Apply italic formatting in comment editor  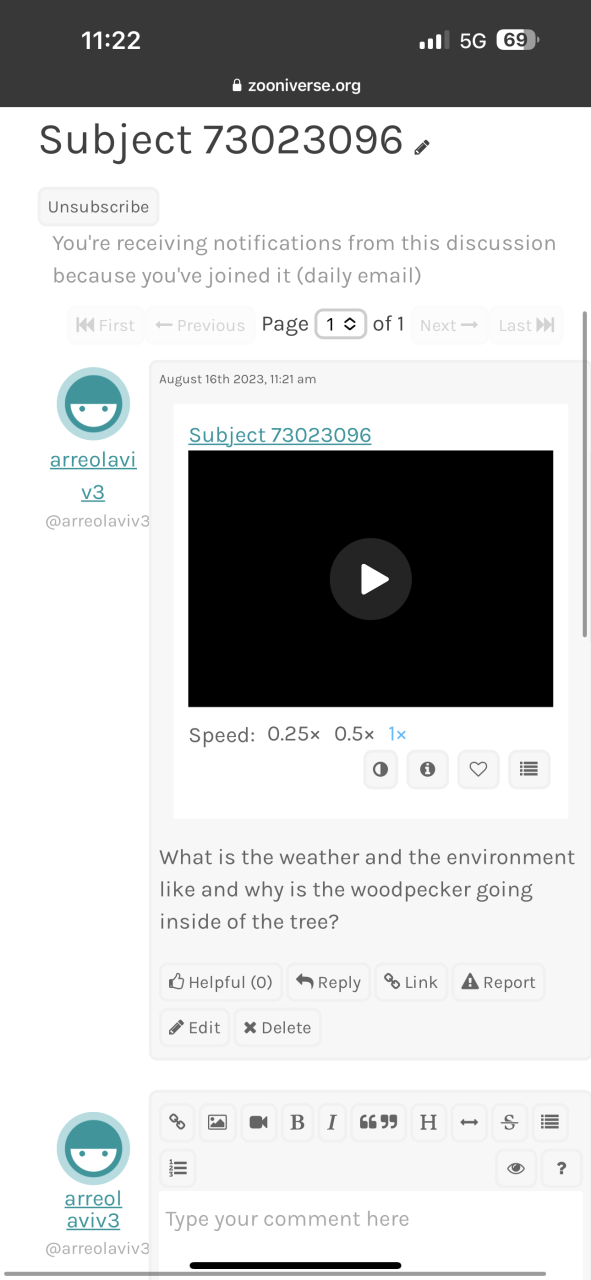tap(332, 1122)
